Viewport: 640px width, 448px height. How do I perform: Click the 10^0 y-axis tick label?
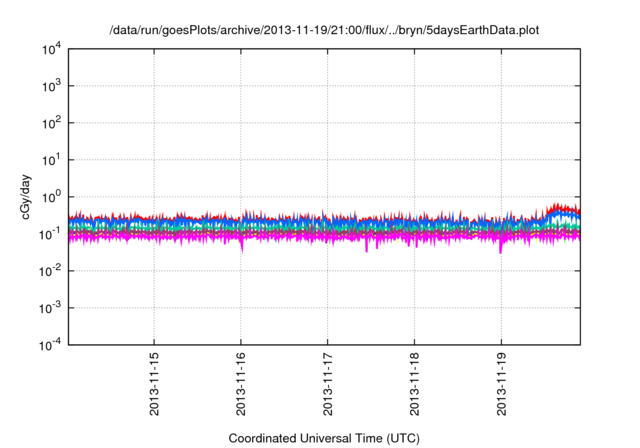point(52,197)
